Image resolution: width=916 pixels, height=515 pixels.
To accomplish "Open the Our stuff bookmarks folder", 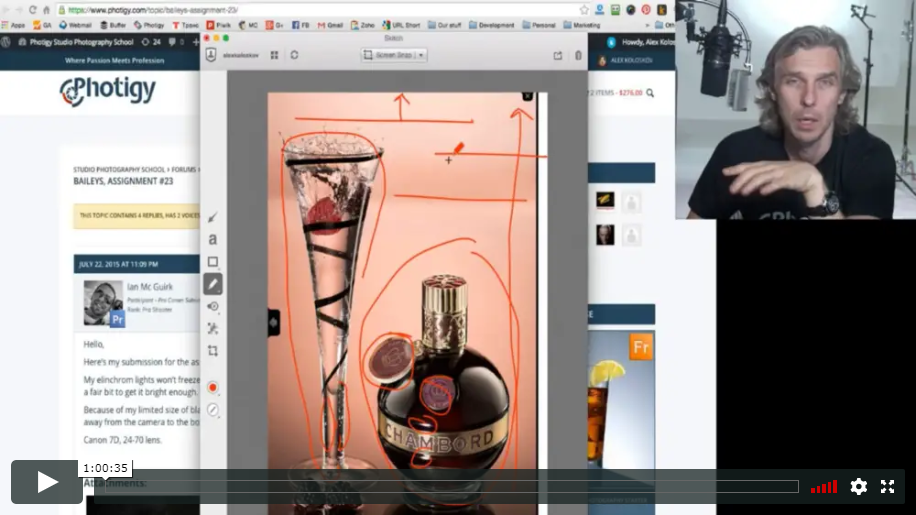I will pyautogui.click(x=445, y=25).
